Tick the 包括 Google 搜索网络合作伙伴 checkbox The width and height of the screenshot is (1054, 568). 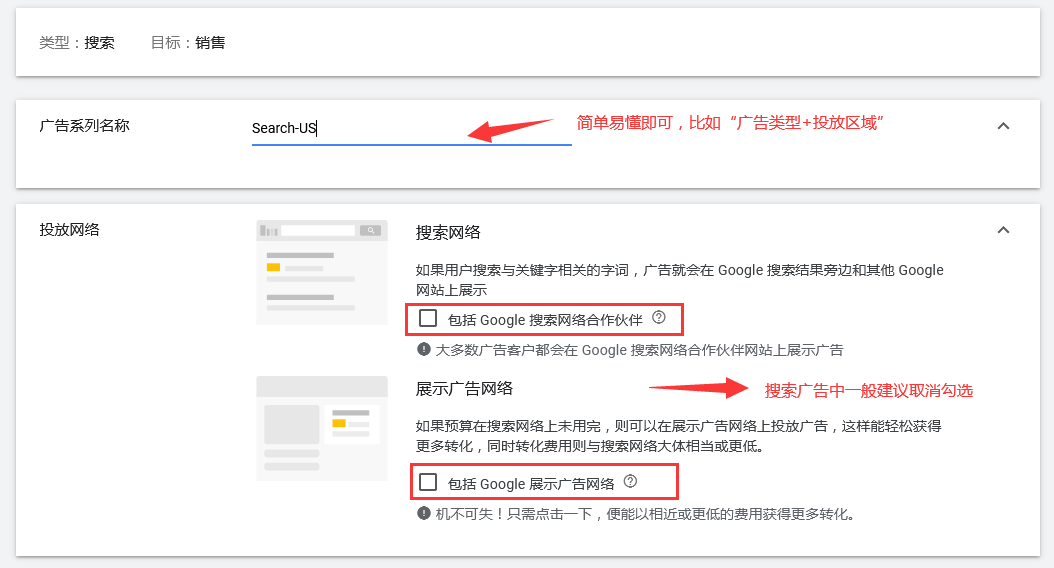pos(428,318)
